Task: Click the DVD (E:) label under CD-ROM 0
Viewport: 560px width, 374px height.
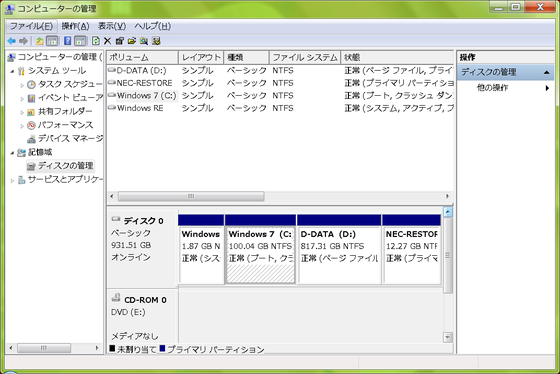Action: pyautogui.click(x=128, y=312)
